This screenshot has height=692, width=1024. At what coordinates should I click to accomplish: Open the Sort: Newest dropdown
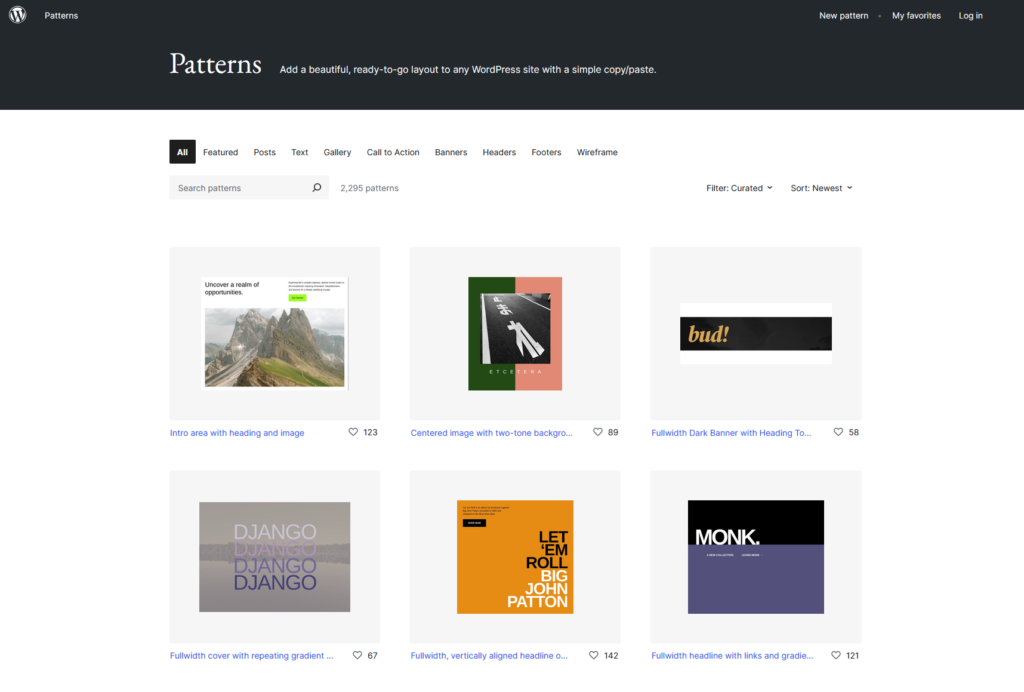pyautogui.click(x=822, y=188)
